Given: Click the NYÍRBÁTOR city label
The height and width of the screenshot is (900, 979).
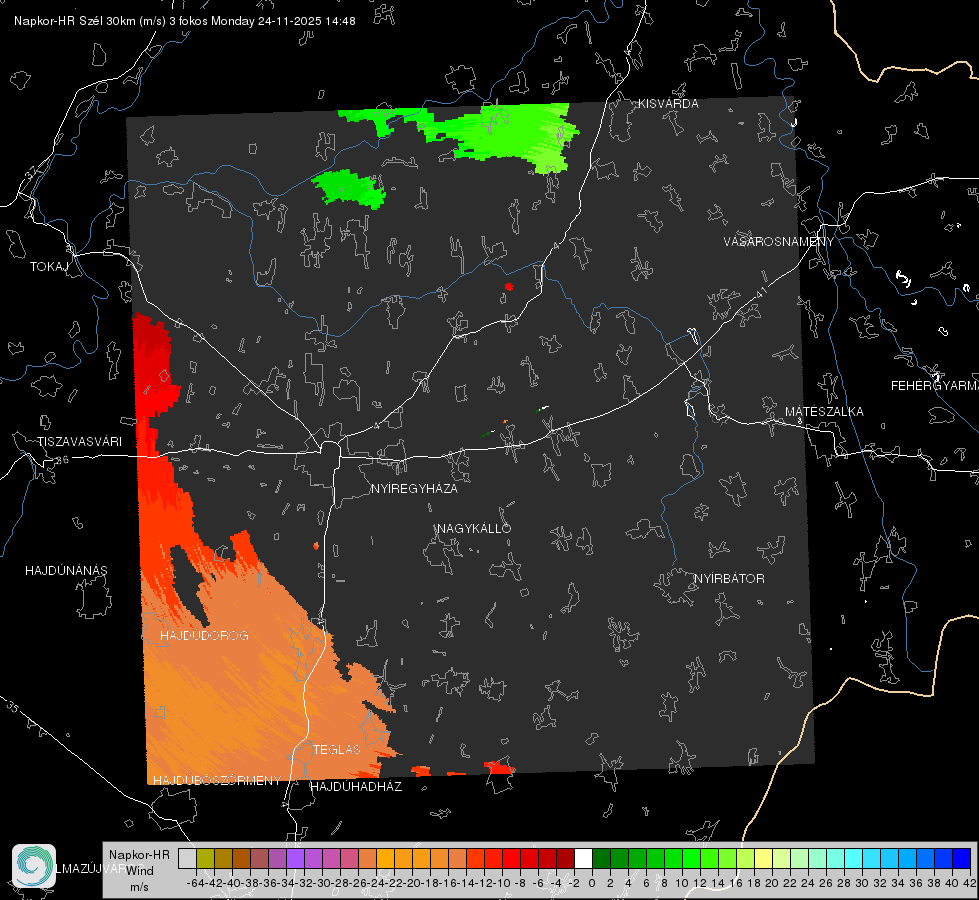Looking at the screenshot, I should pyautogui.click(x=729, y=578).
